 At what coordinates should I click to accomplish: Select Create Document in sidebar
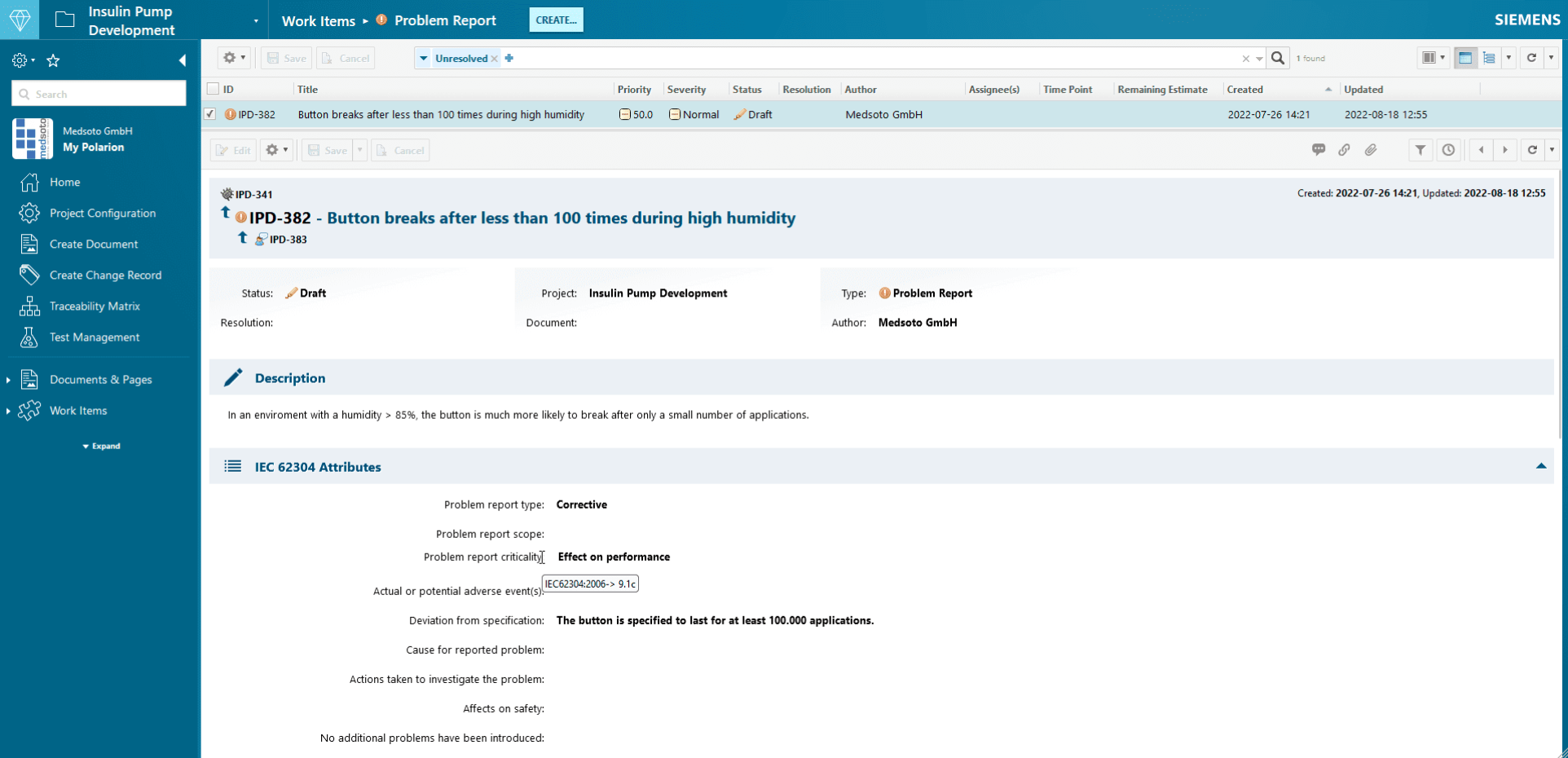94,244
